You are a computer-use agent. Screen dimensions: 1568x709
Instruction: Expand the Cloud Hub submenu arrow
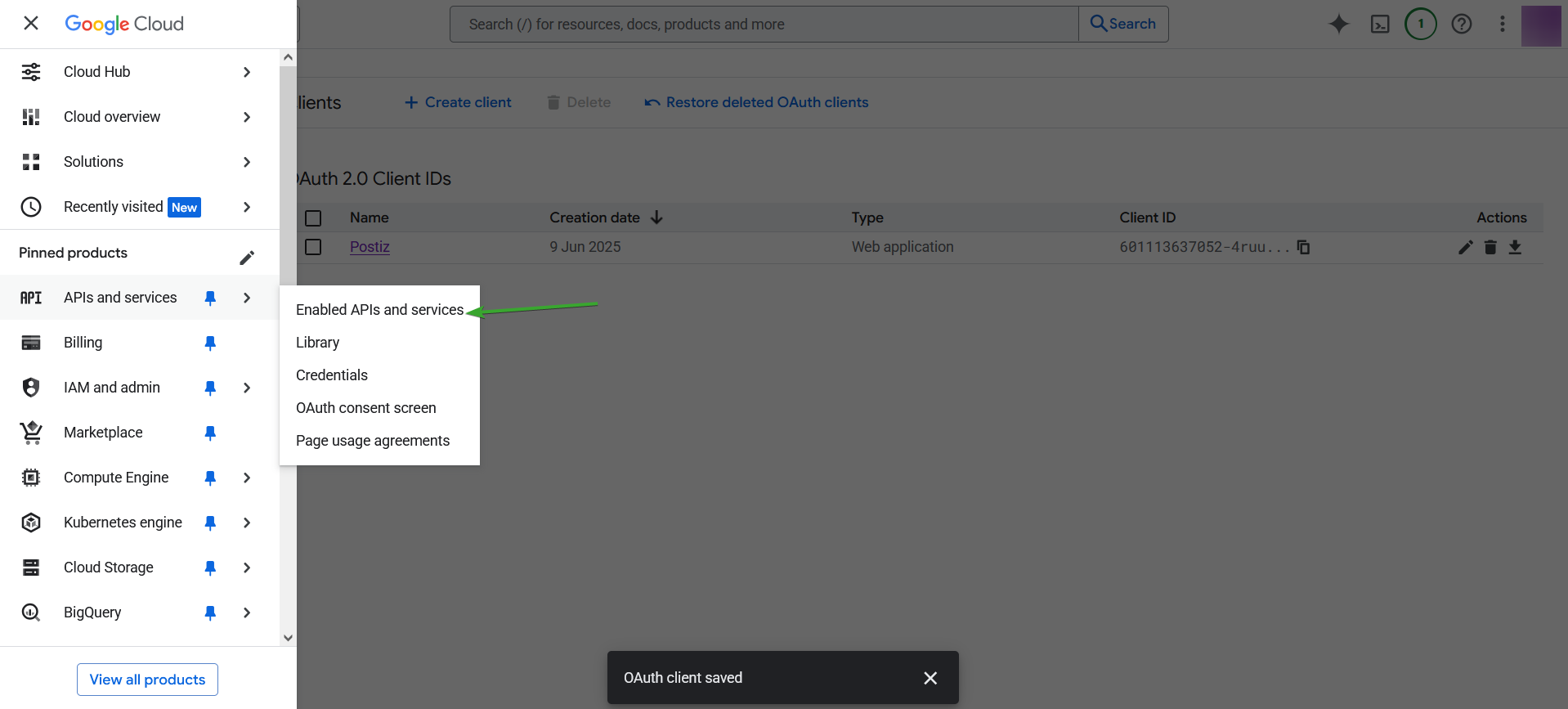tap(247, 72)
